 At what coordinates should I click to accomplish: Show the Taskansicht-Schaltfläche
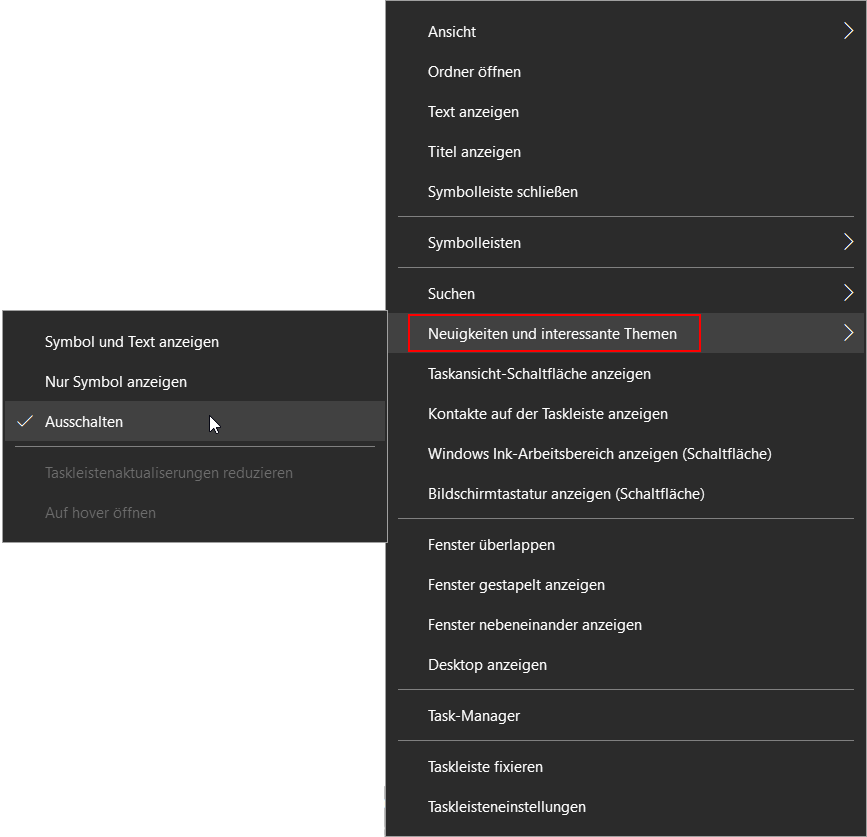point(539,374)
